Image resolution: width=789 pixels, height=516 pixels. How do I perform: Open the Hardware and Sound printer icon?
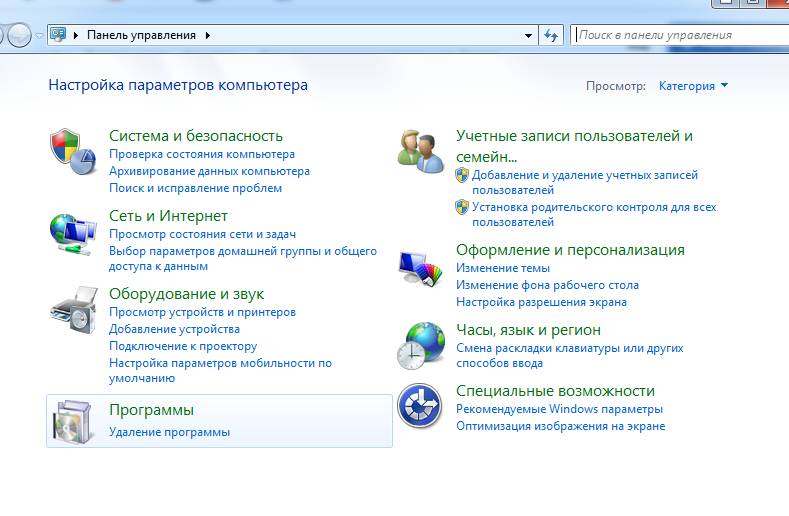coord(73,310)
